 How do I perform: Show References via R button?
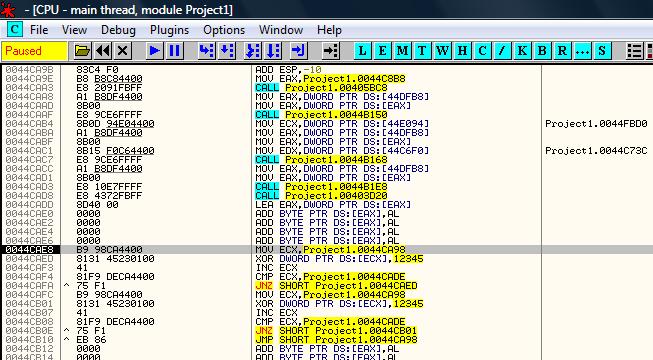tap(562, 51)
